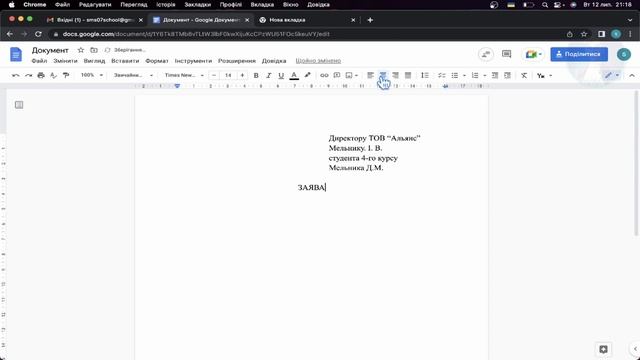Viewport: 640px width, 360px height.
Task: Star the document next to title
Action: [81, 50]
